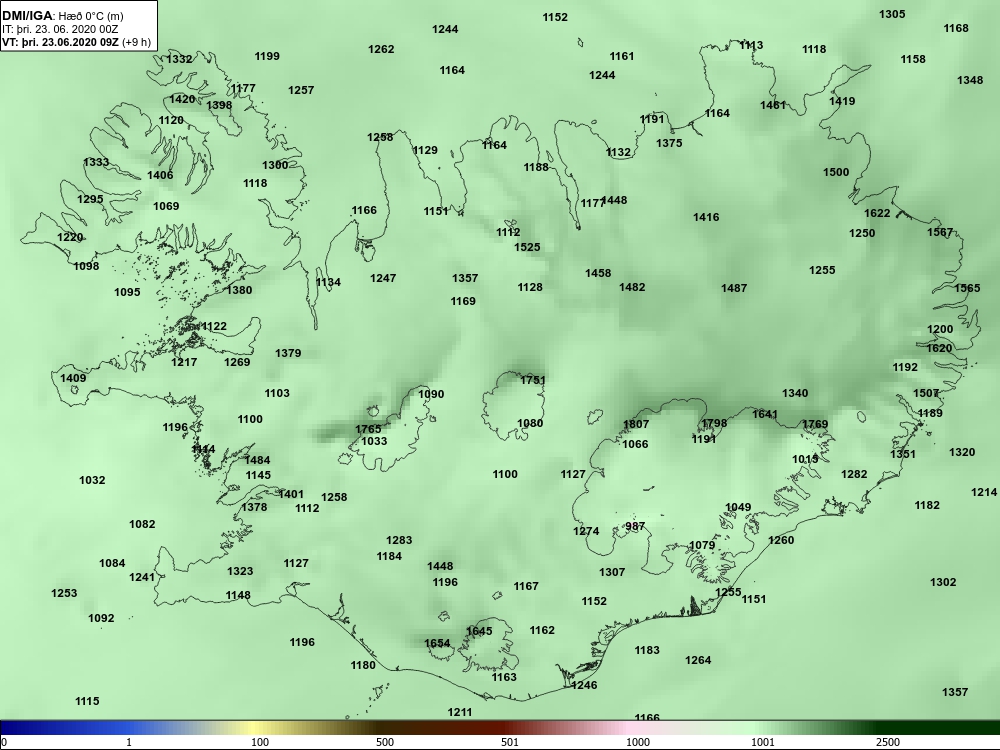The height and width of the screenshot is (750, 1000).
Task: Click the 2500 tick label on color scale
Action: point(887,742)
